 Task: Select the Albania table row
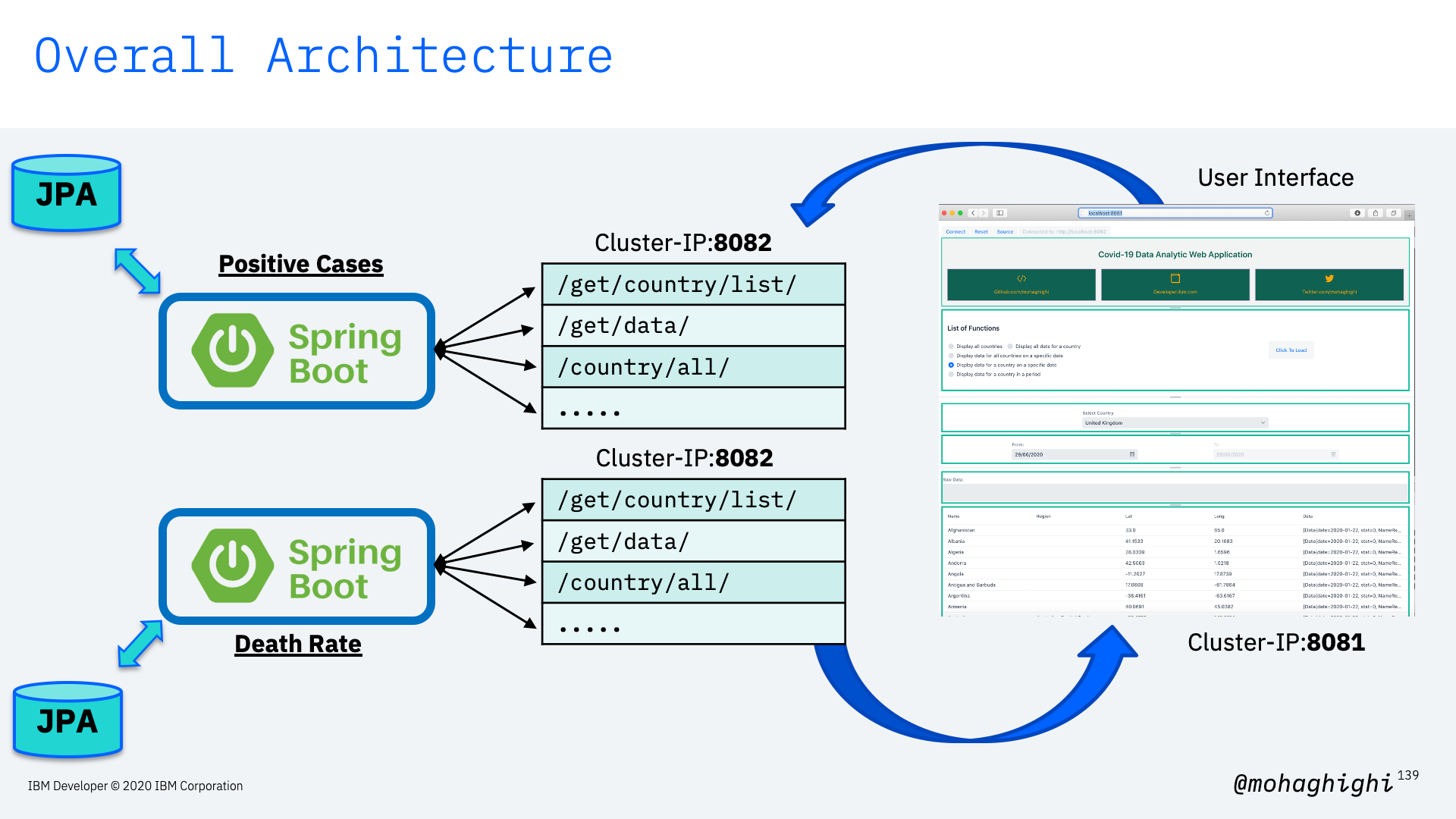click(x=1175, y=541)
